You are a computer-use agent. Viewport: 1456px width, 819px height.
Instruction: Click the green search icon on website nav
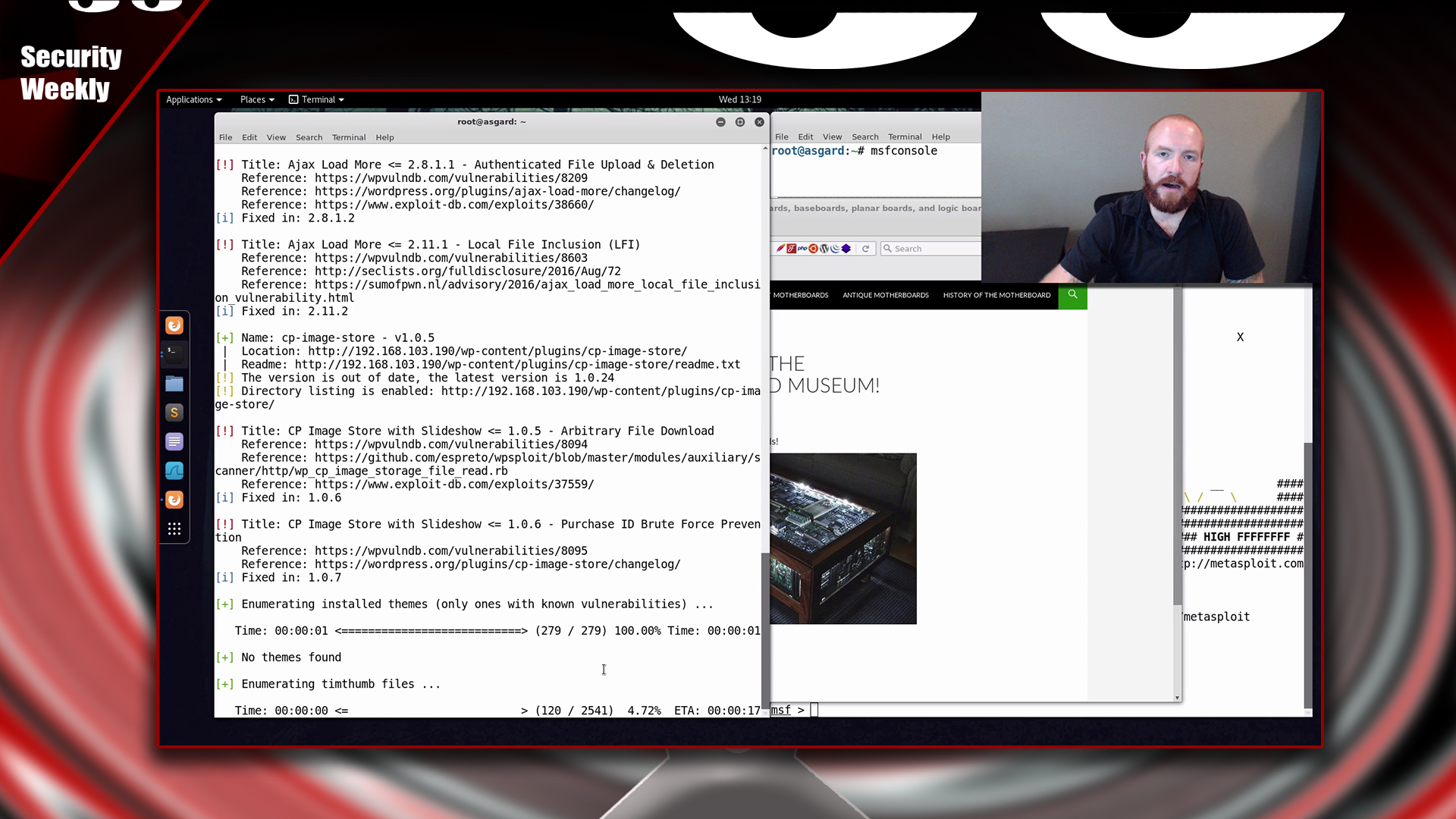(x=1072, y=295)
